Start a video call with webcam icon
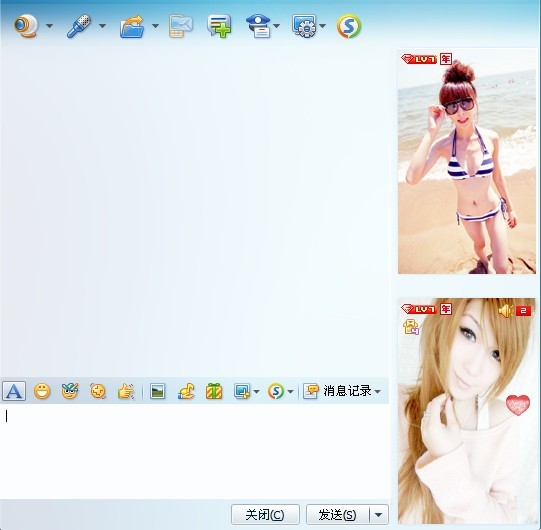This screenshot has height=530, width=541. click(26, 26)
